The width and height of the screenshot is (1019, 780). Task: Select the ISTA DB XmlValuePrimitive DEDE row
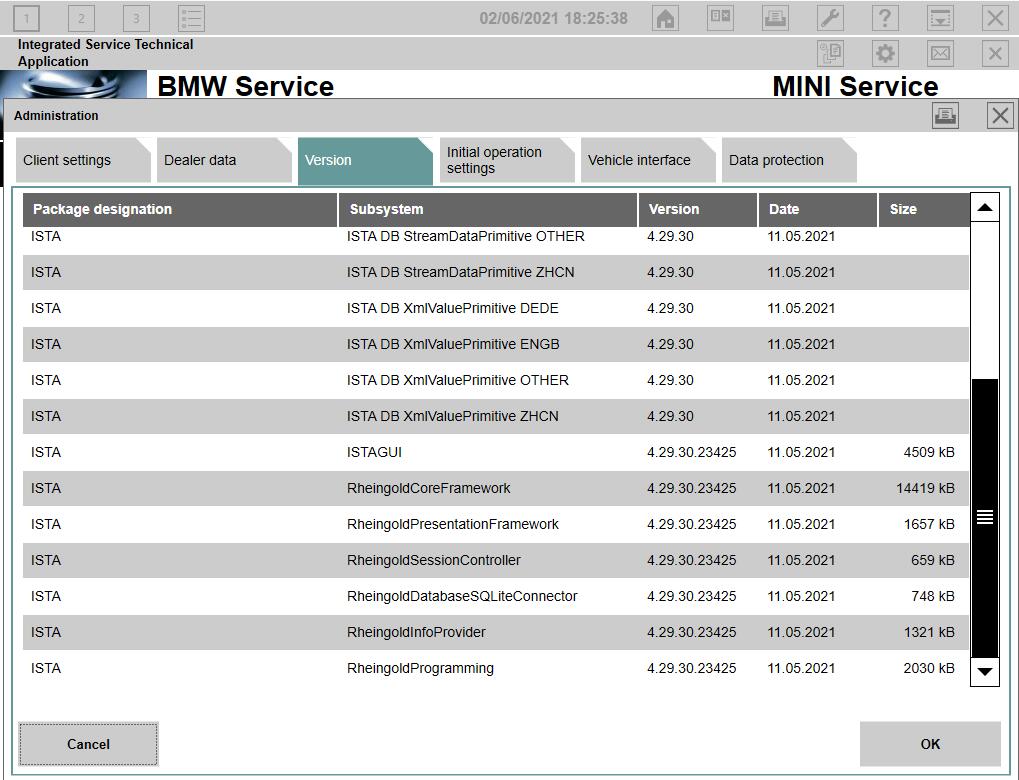pyautogui.click(x=496, y=309)
